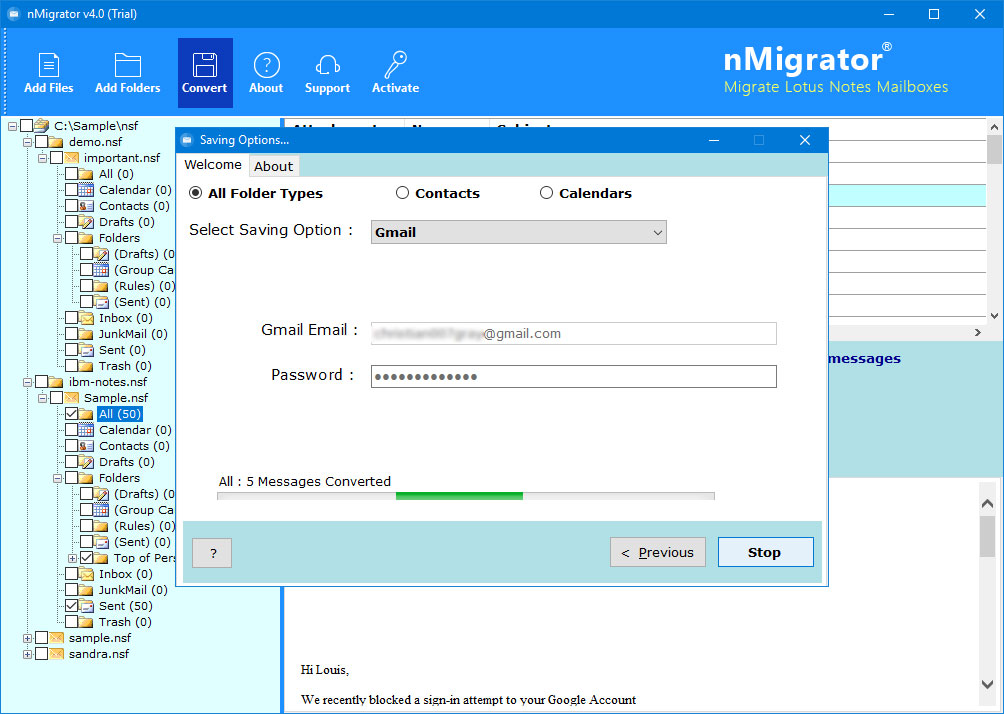This screenshot has width=1004, height=714.
Task: Select the Calendars radio button
Action: point(546,193)
